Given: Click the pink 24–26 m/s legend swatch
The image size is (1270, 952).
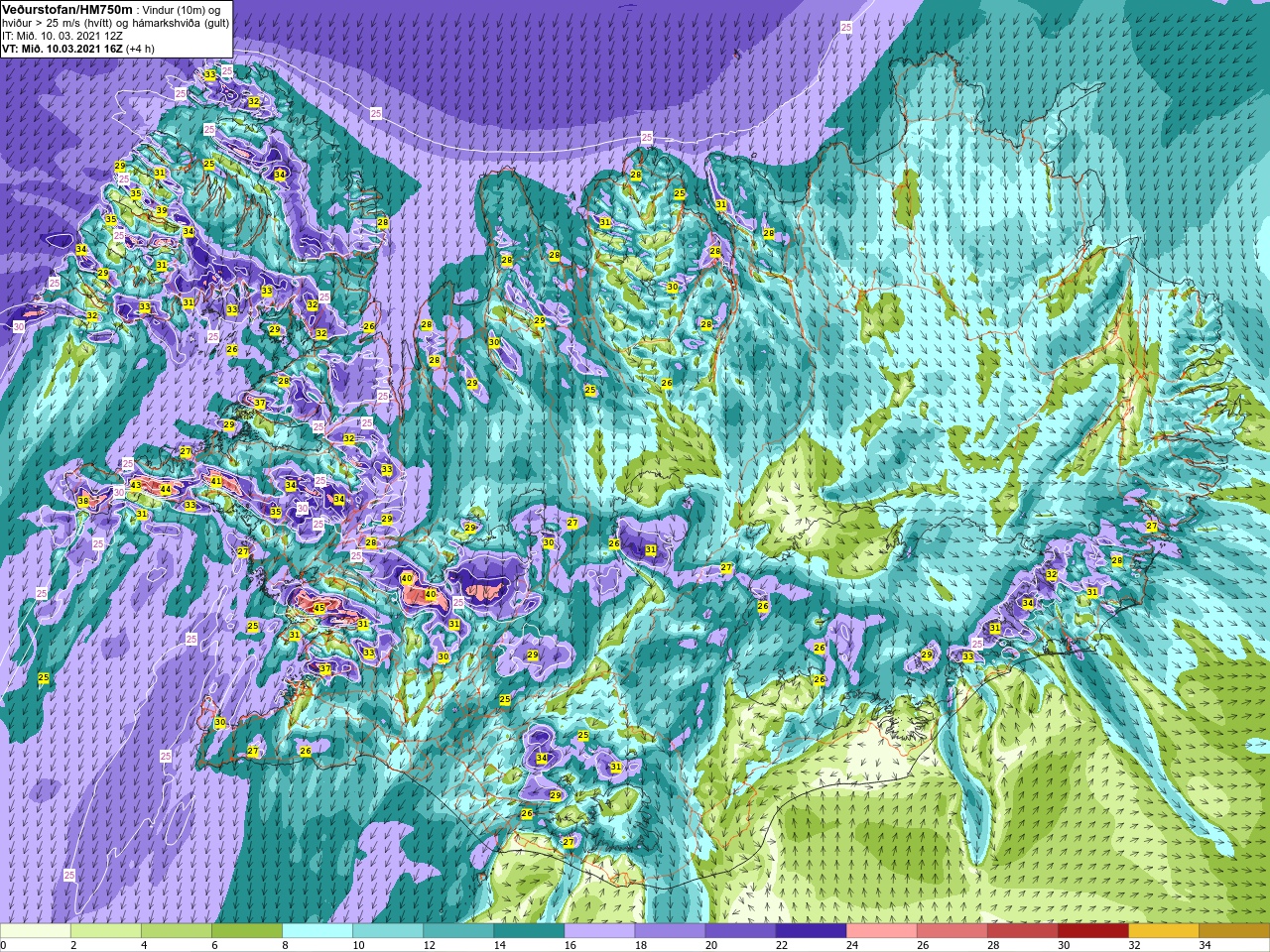Looking at the screenshot, I should [x=881, y=931].
